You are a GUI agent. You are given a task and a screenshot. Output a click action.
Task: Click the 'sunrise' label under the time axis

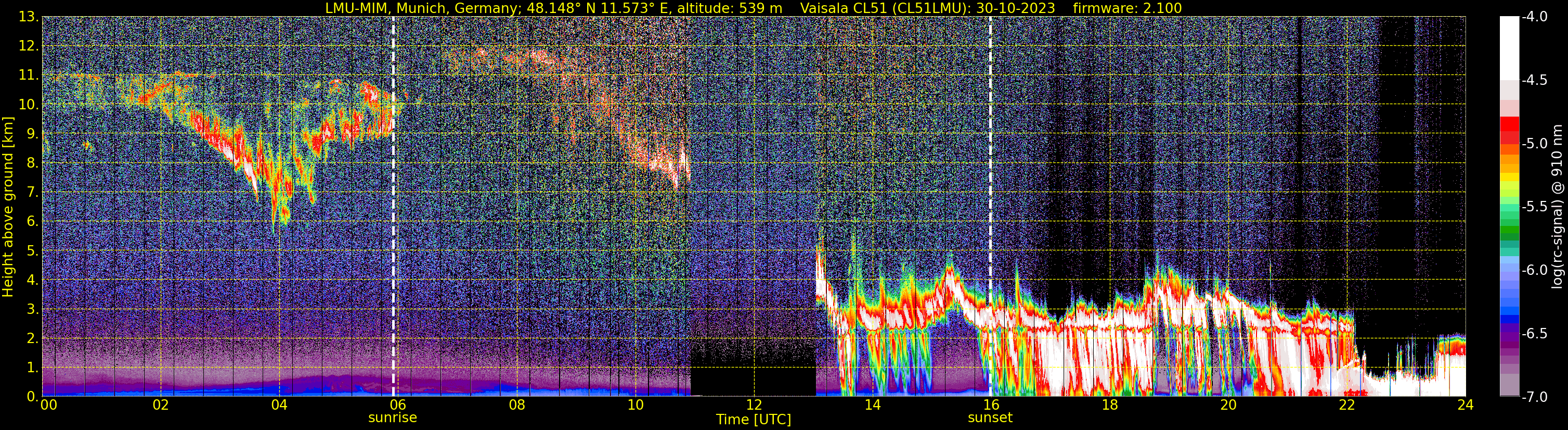coord(393,418)
